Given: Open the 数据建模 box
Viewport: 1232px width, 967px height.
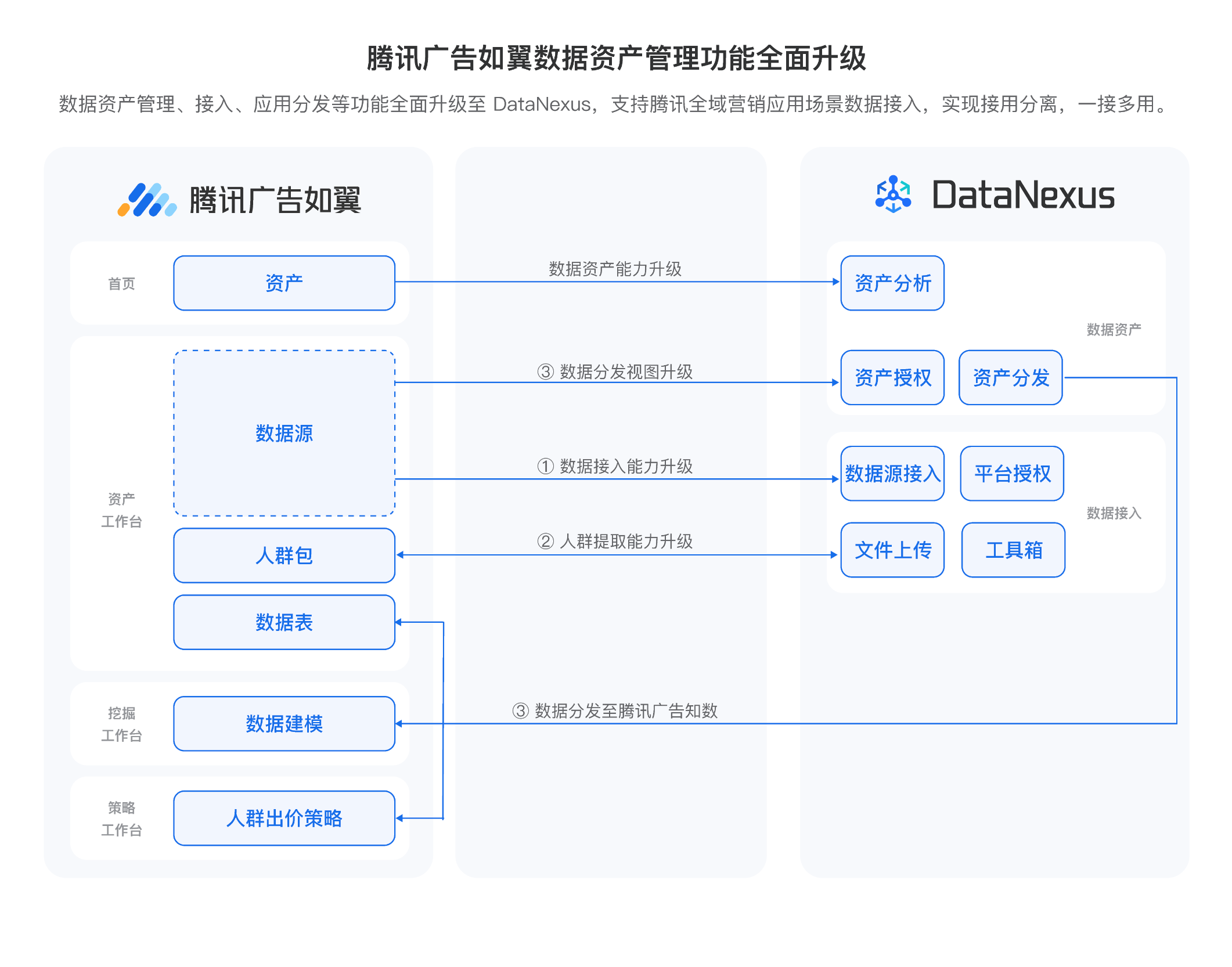Looking at the screenshot, I should point(284,724).
